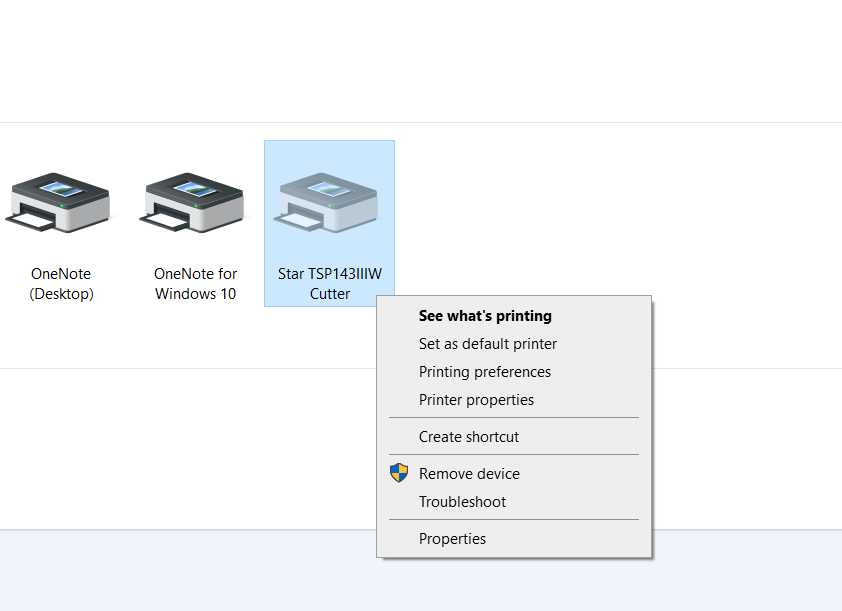Screen dimensions: 842x611
Task: Click the "OneNote for Windows 10" label
Action: (x=195, y=283)
